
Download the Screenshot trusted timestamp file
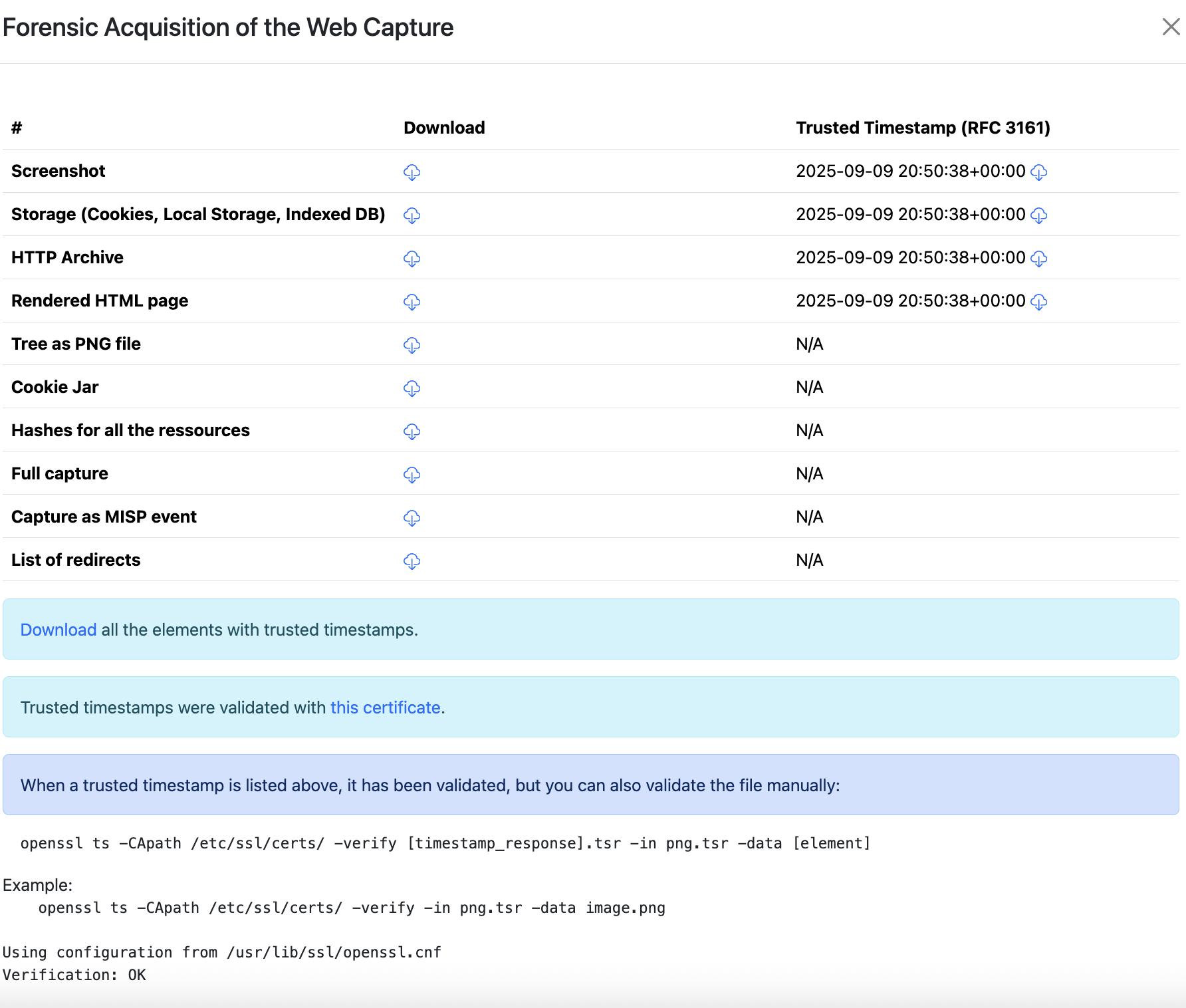coord(1038,172)
